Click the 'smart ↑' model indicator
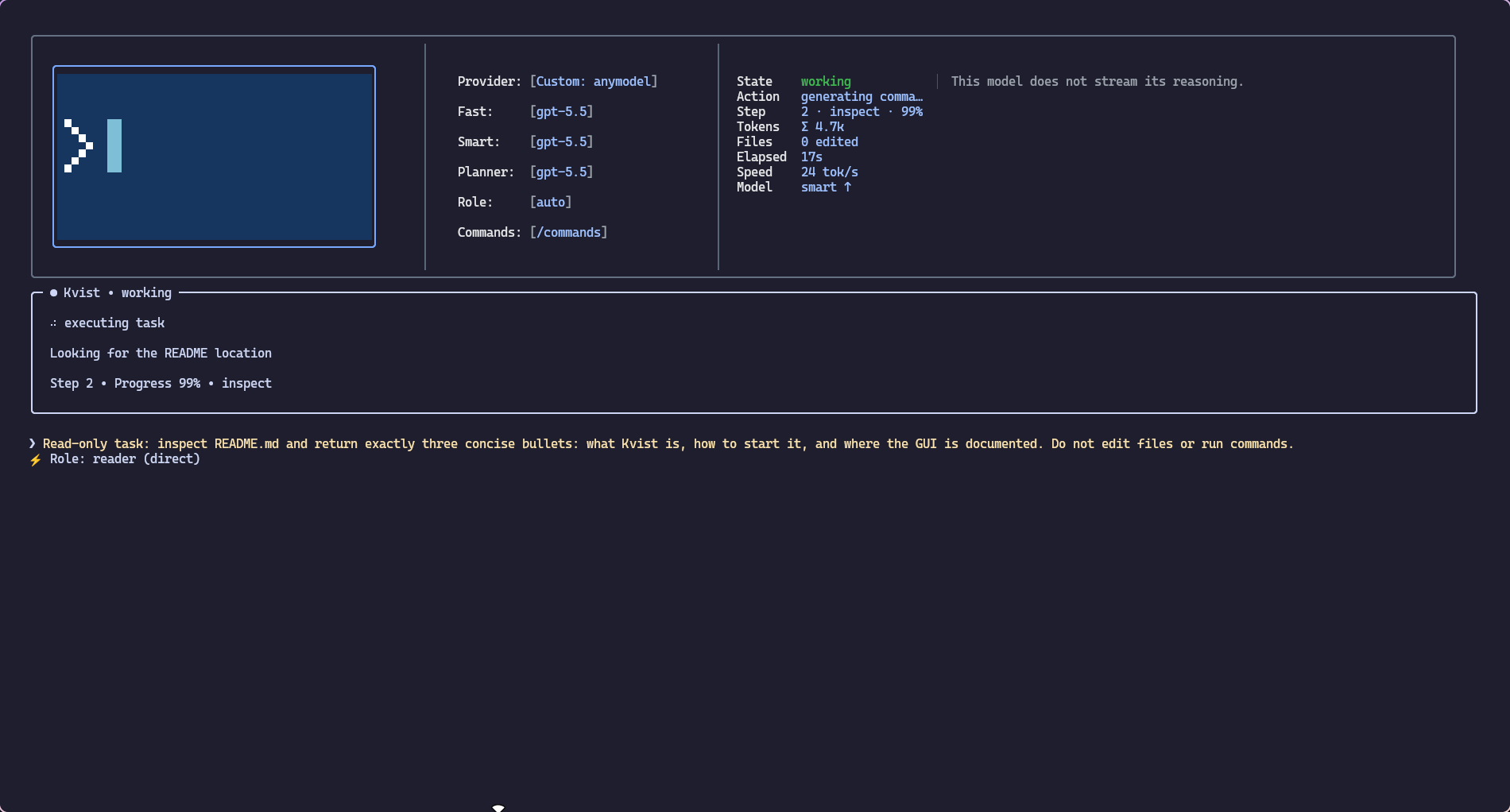The height and width of the screenshot is (812, 1510). click(826, 187)
